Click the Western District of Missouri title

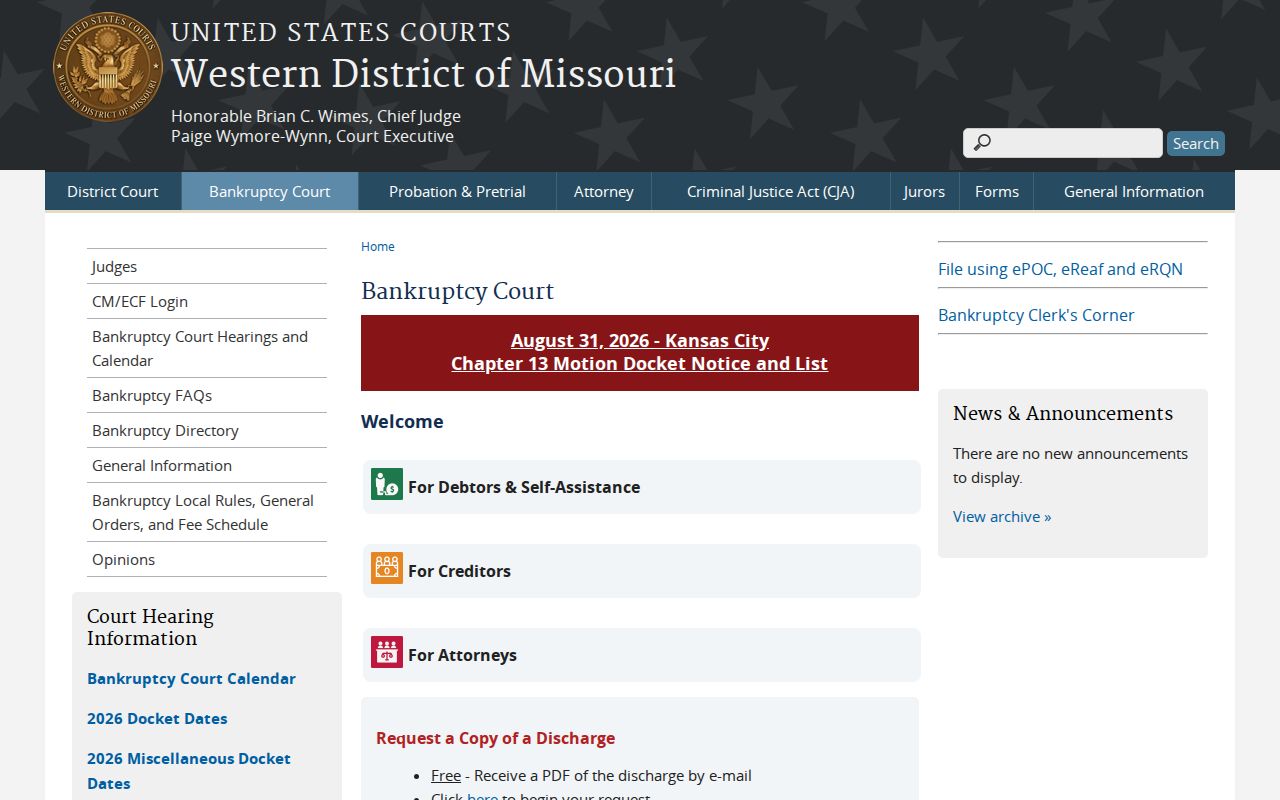tap(423, 73)
